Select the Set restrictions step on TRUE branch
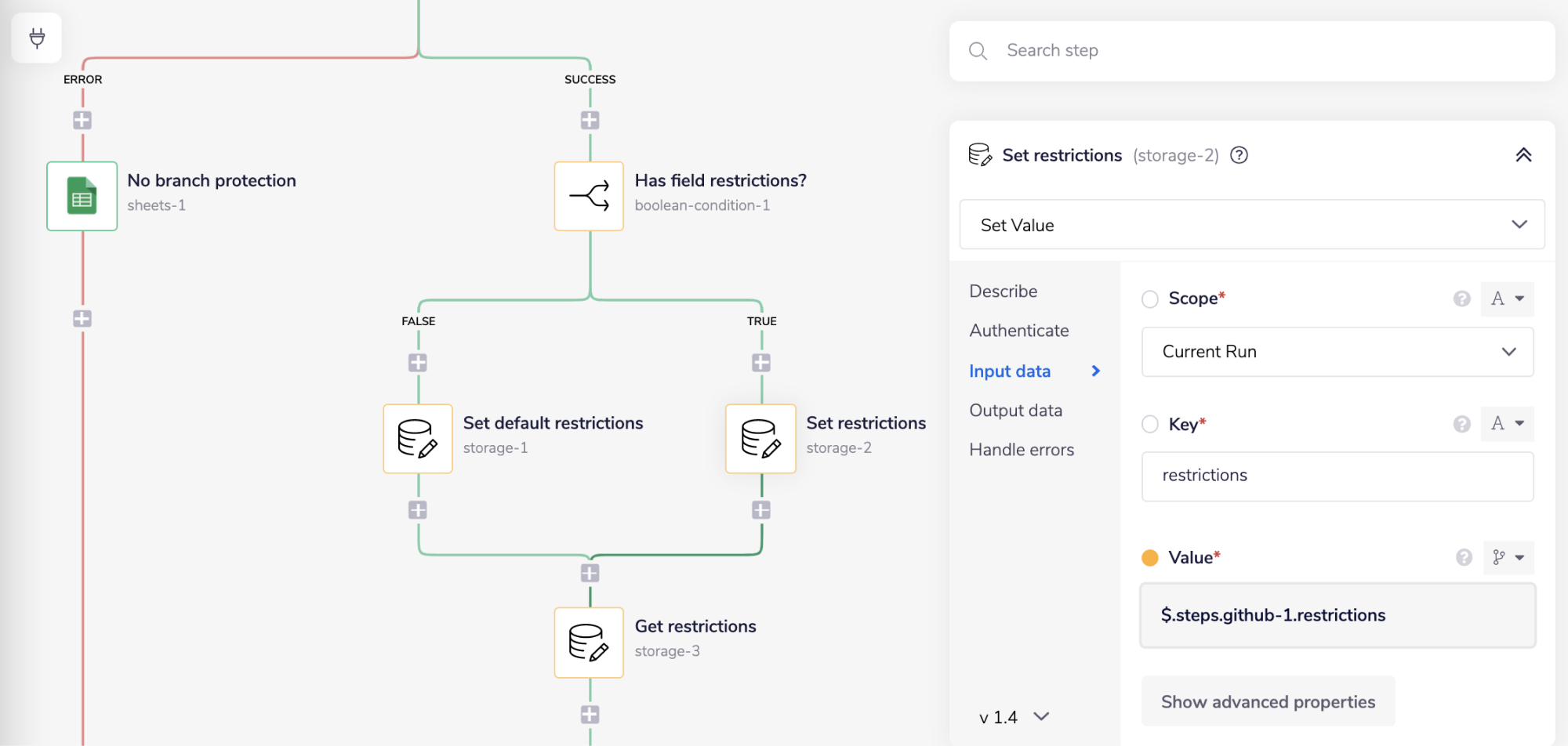Screen dimensions: 1568x746 (760, 439)
